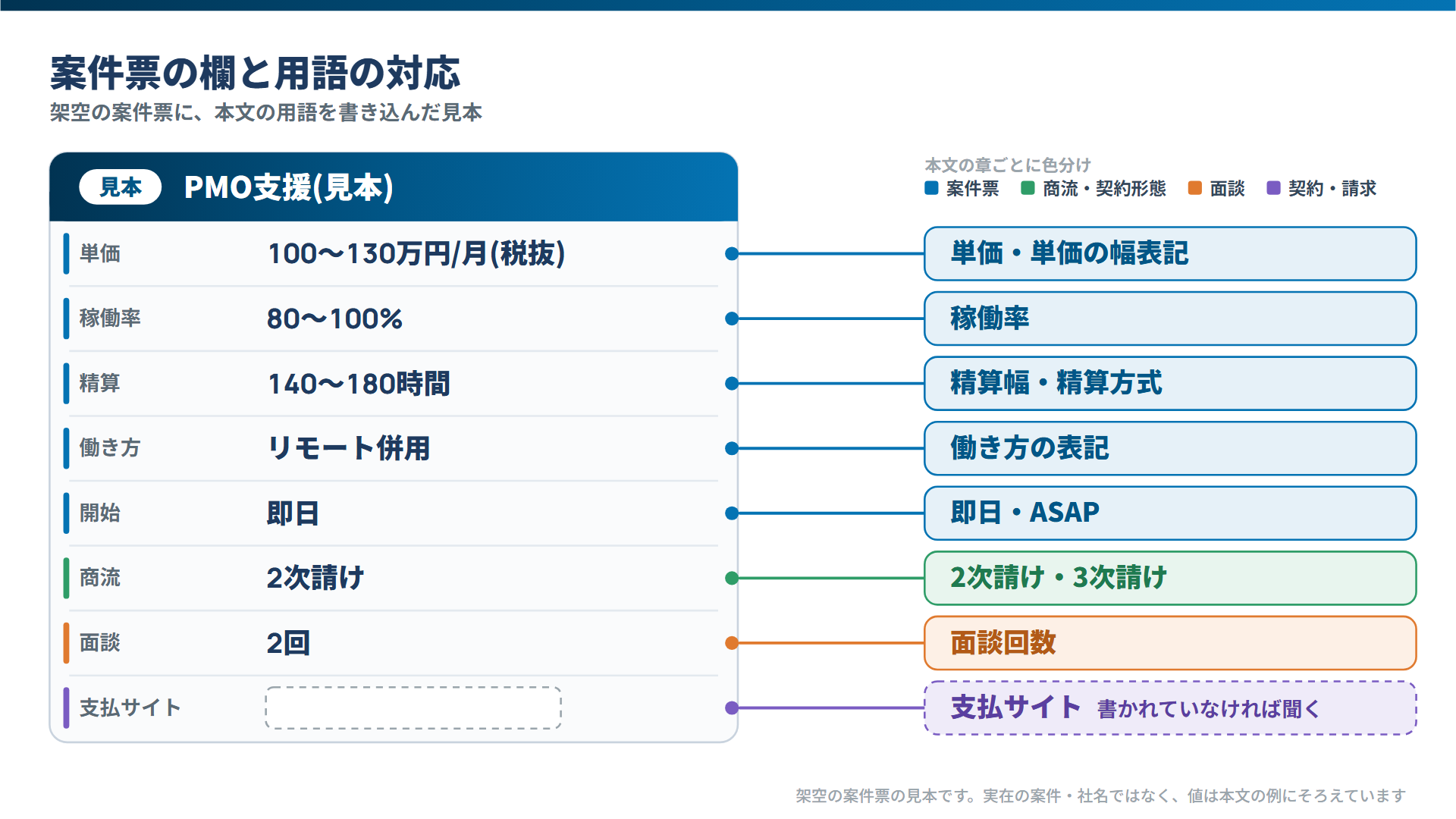Open the 働き方の表記 term box

click(x=1170, y=448)
